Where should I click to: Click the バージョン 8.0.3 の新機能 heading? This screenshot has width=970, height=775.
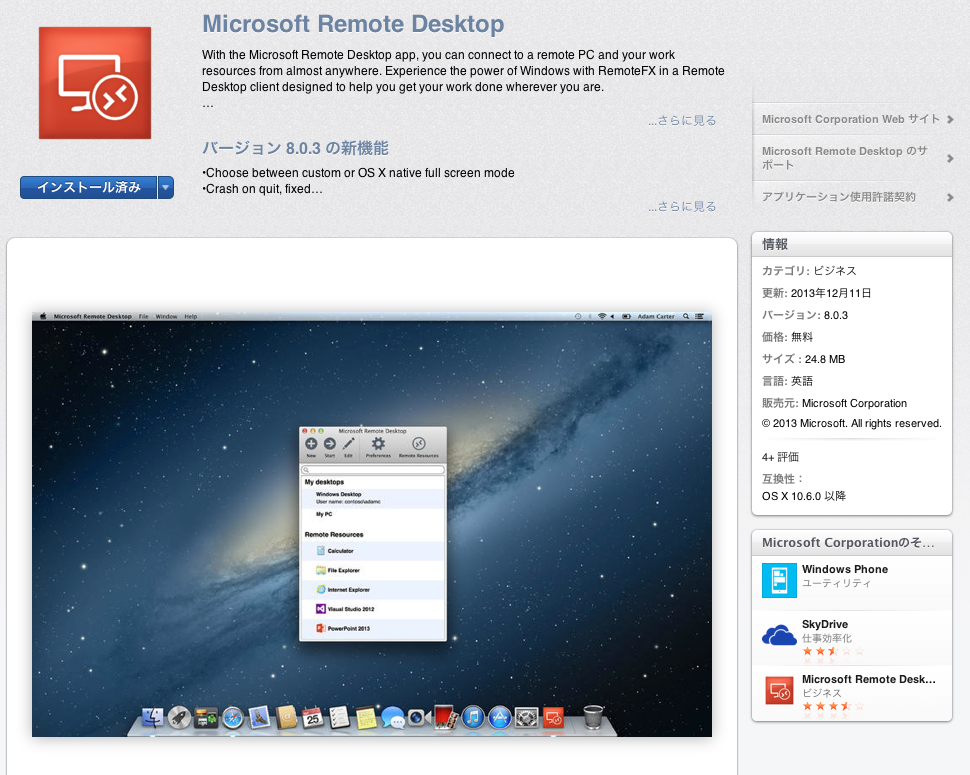coord(295,148)
